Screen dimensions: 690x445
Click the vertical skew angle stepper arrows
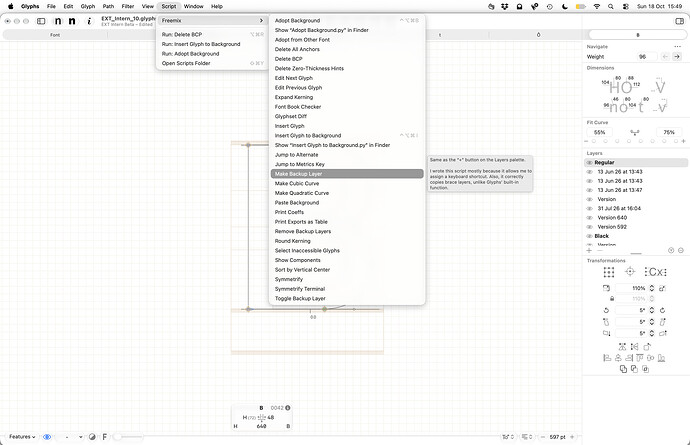(652, 333)
